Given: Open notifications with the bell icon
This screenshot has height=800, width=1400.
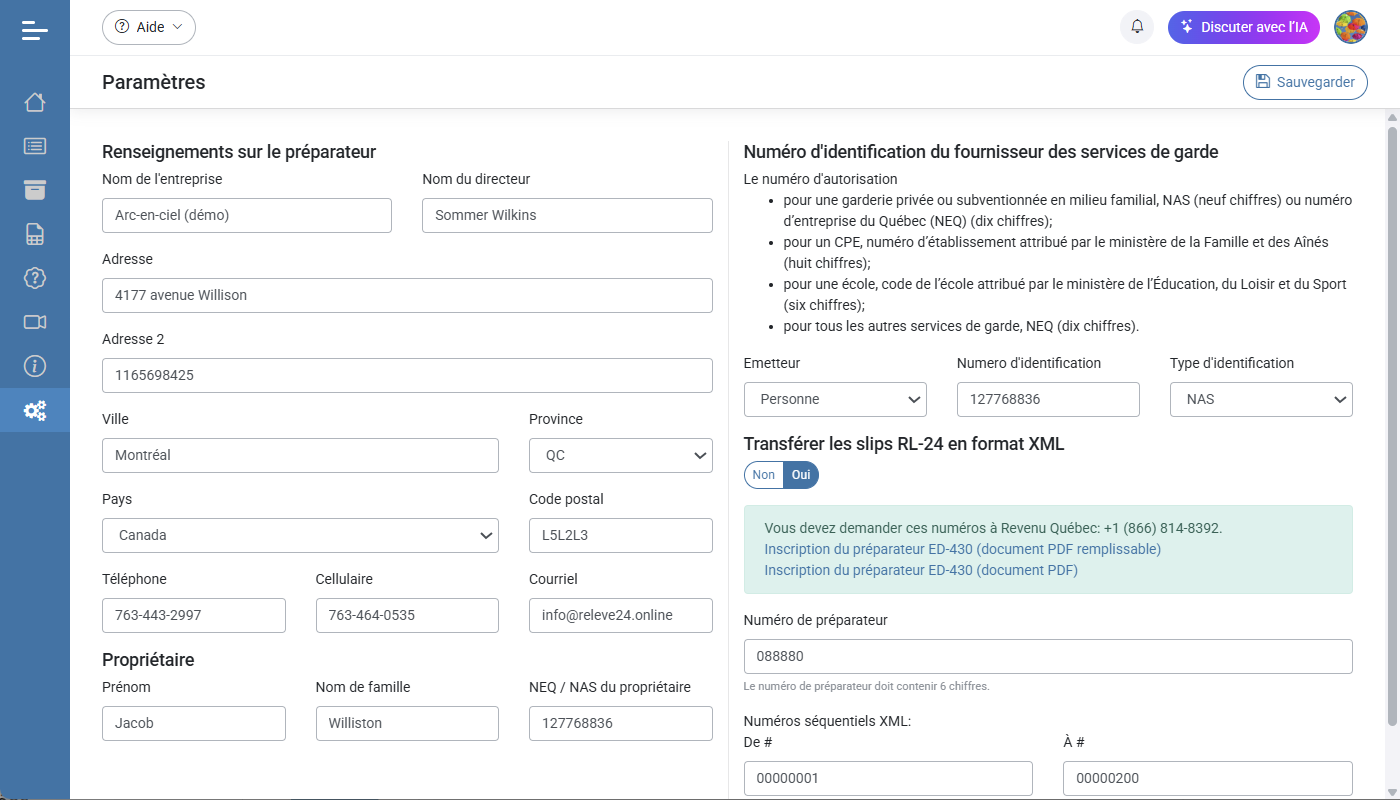Looking at the screenshot, I should 1137,27.
